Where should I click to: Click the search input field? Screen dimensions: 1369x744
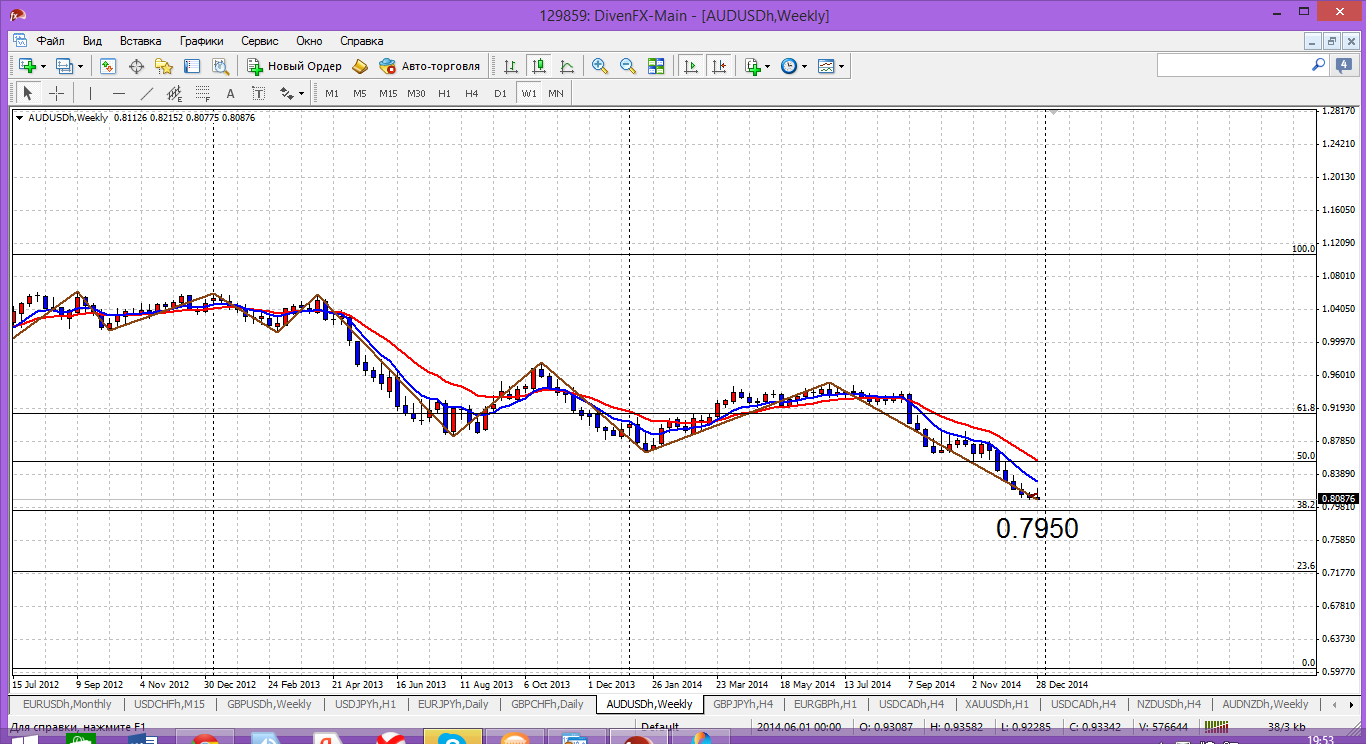tap(1233, 65)
